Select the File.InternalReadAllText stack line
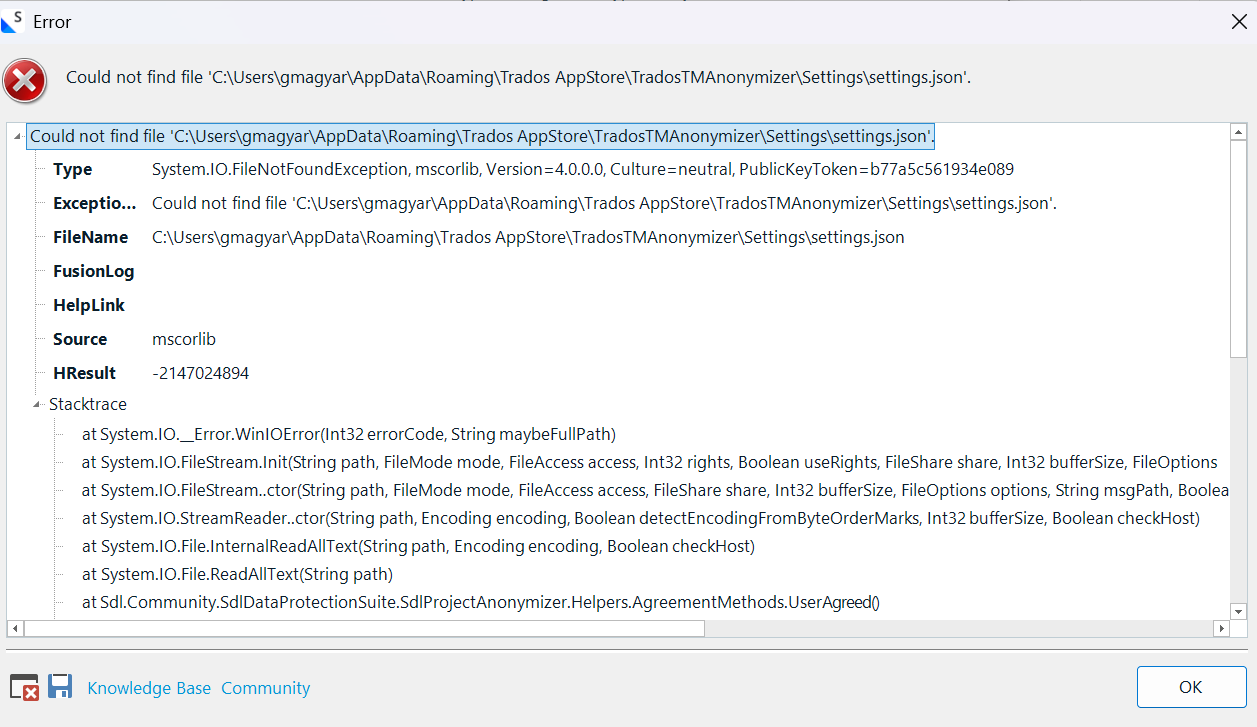Viewport: 1257px width, 727px height. (418, 546)
